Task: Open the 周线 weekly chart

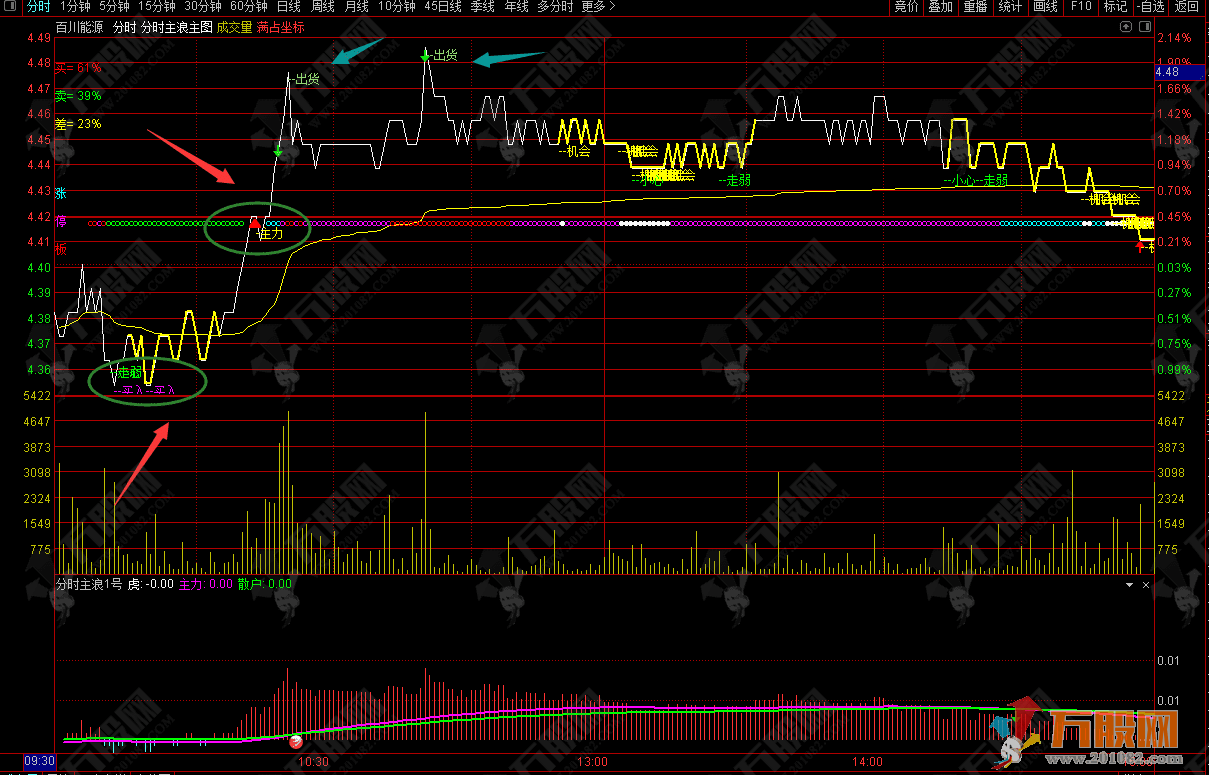Action: click(x=322, y=7)
